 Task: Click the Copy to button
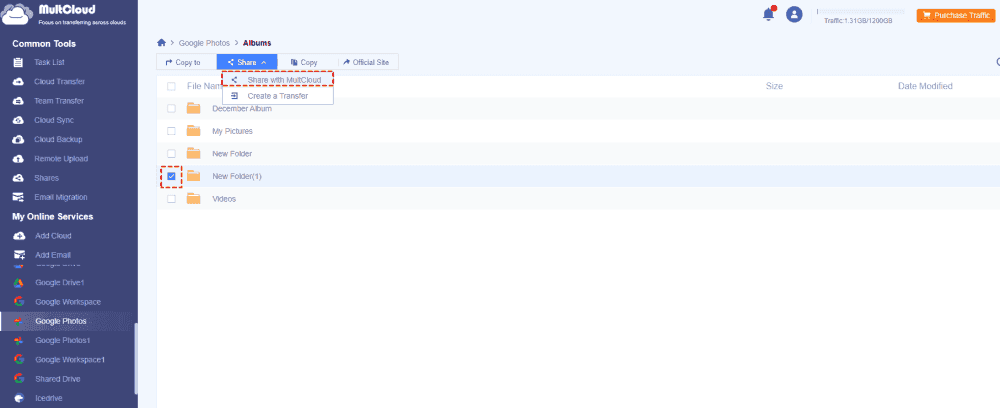(183, 62)
